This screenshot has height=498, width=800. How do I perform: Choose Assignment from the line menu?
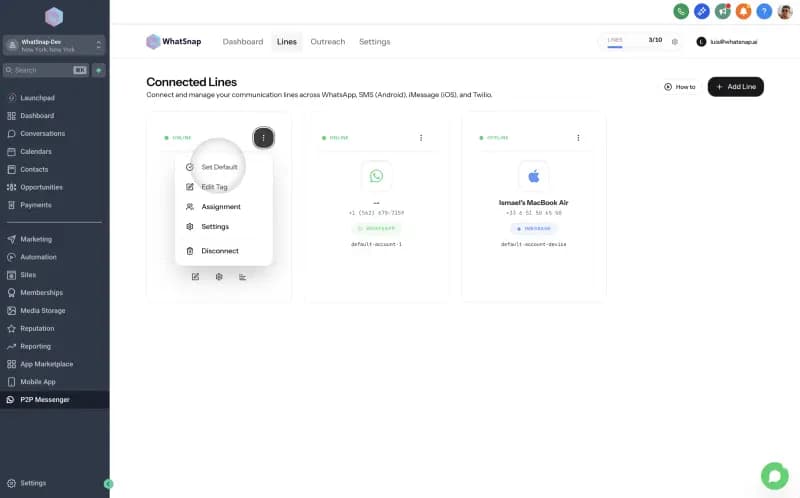(x=221, y=207)
